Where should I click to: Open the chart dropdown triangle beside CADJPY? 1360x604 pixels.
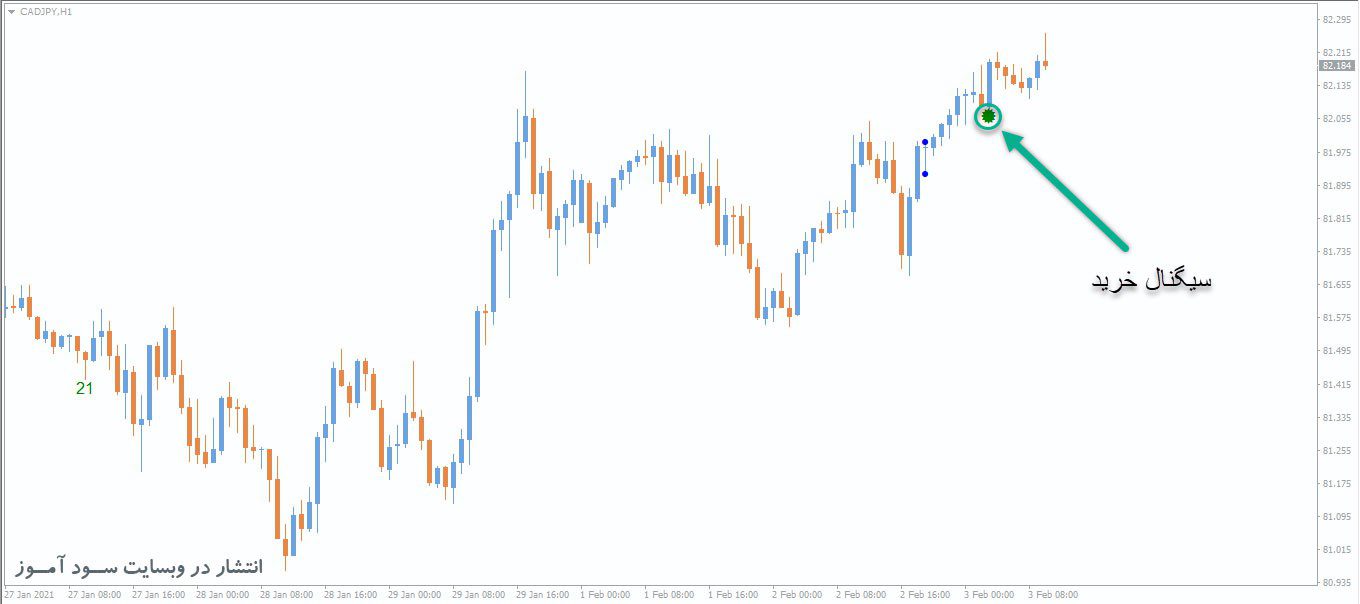tap(11, 12)
